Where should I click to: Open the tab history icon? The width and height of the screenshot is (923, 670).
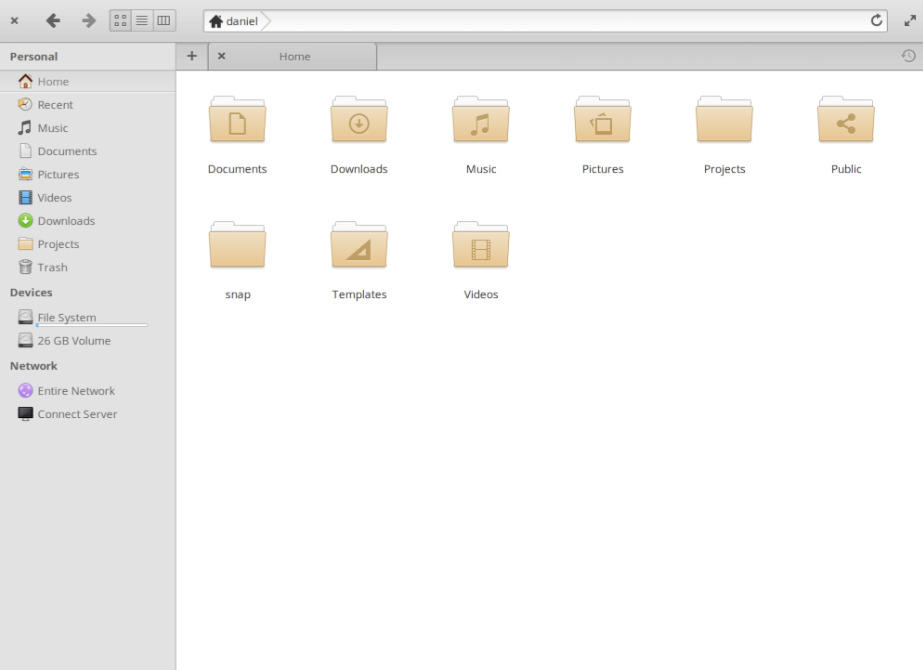click(x=908, y=56)
